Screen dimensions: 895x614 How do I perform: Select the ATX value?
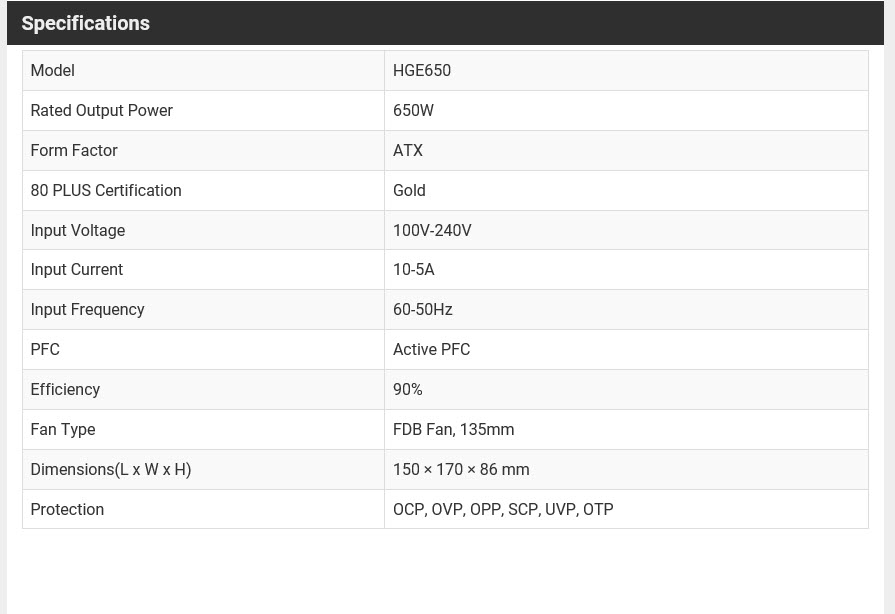(408, 151)
